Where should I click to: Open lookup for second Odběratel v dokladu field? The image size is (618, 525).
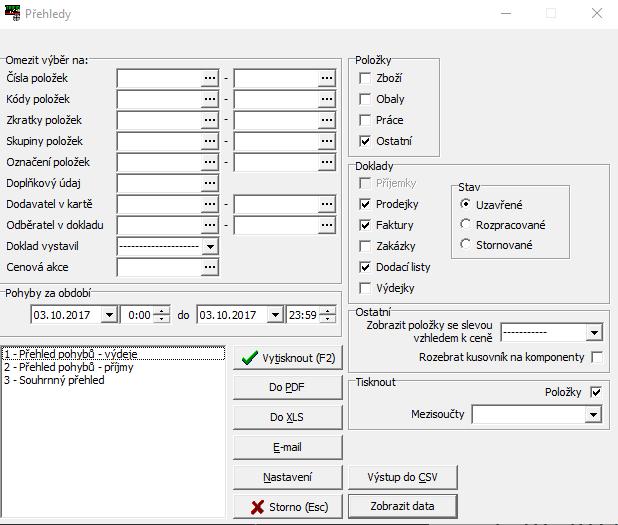tap(326, 225)
